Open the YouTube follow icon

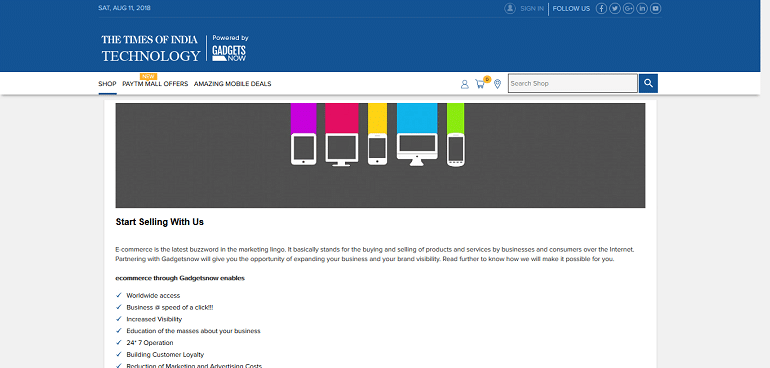(656, 8)
